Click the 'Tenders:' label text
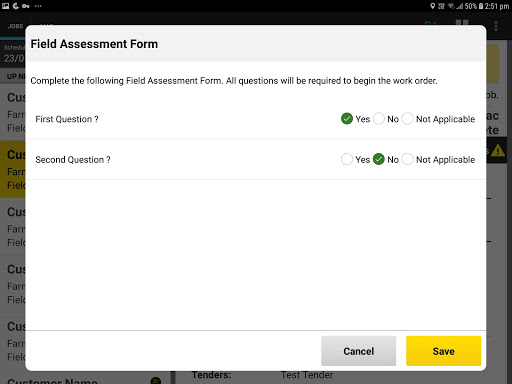512x384 pixels. tap(211, 375)
